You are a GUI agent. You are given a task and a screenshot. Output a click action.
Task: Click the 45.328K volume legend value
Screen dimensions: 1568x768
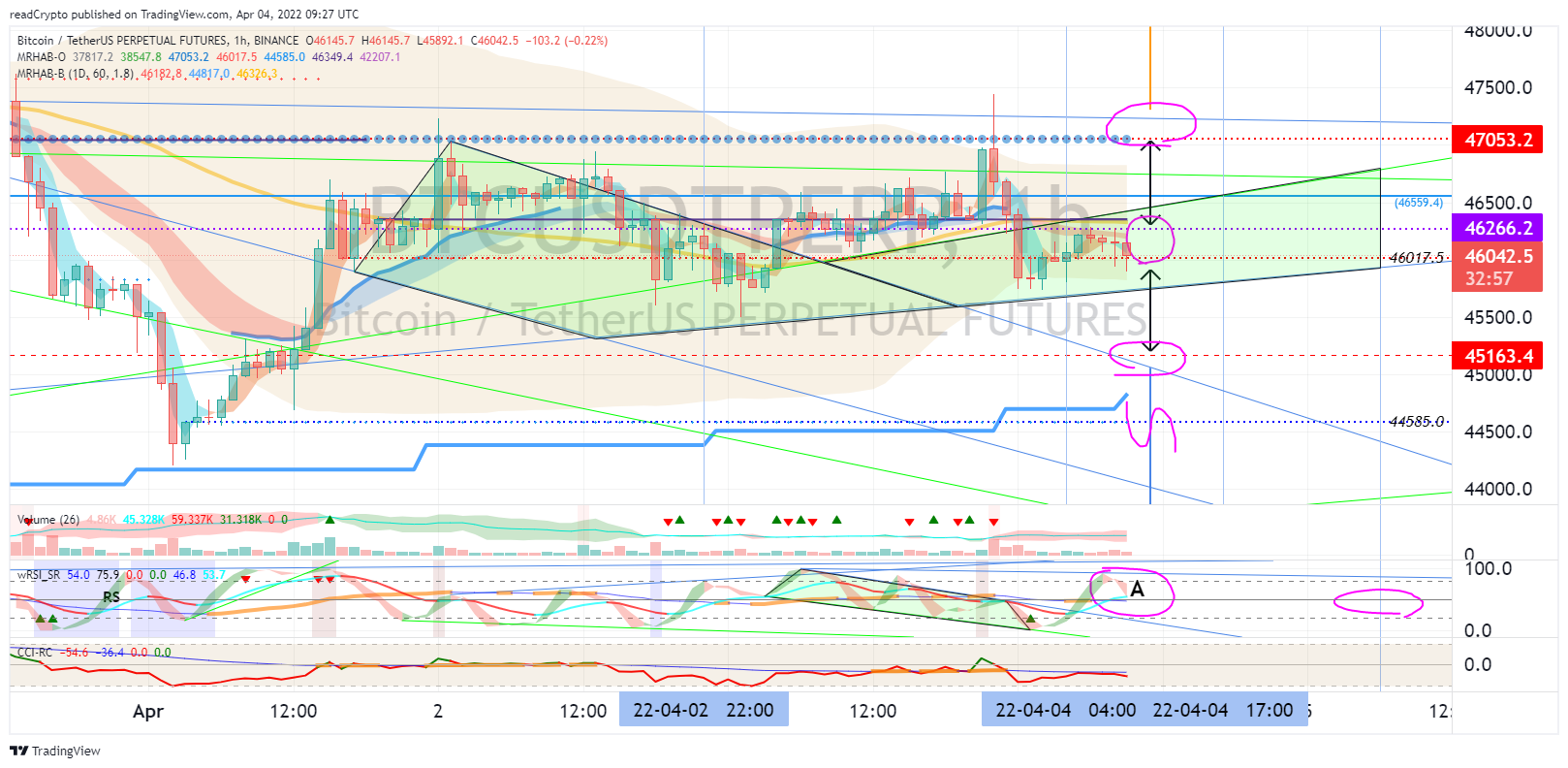[x=143, y=520]
